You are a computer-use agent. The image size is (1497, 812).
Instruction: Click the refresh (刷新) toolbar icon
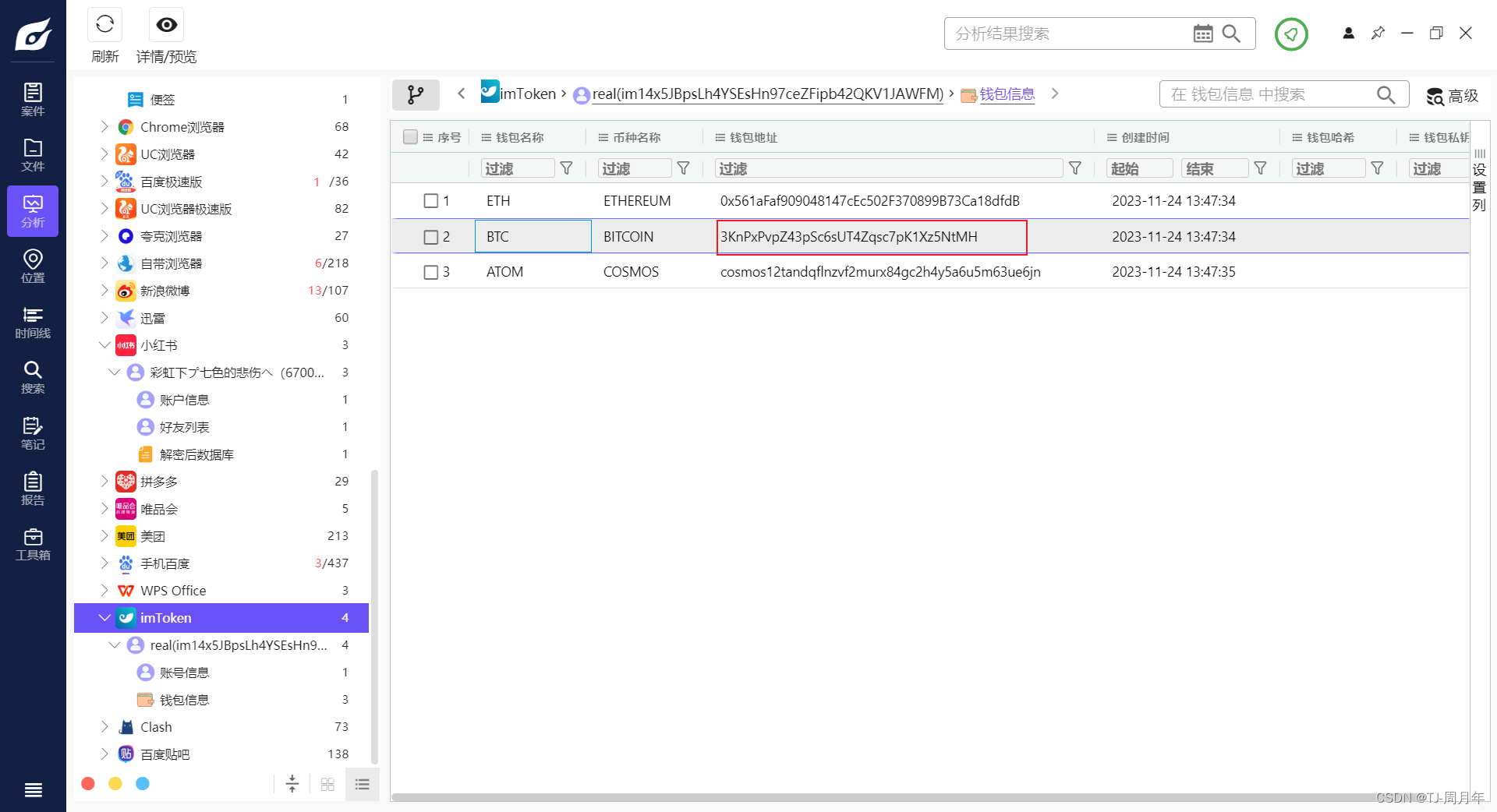[x=104, y=25]
